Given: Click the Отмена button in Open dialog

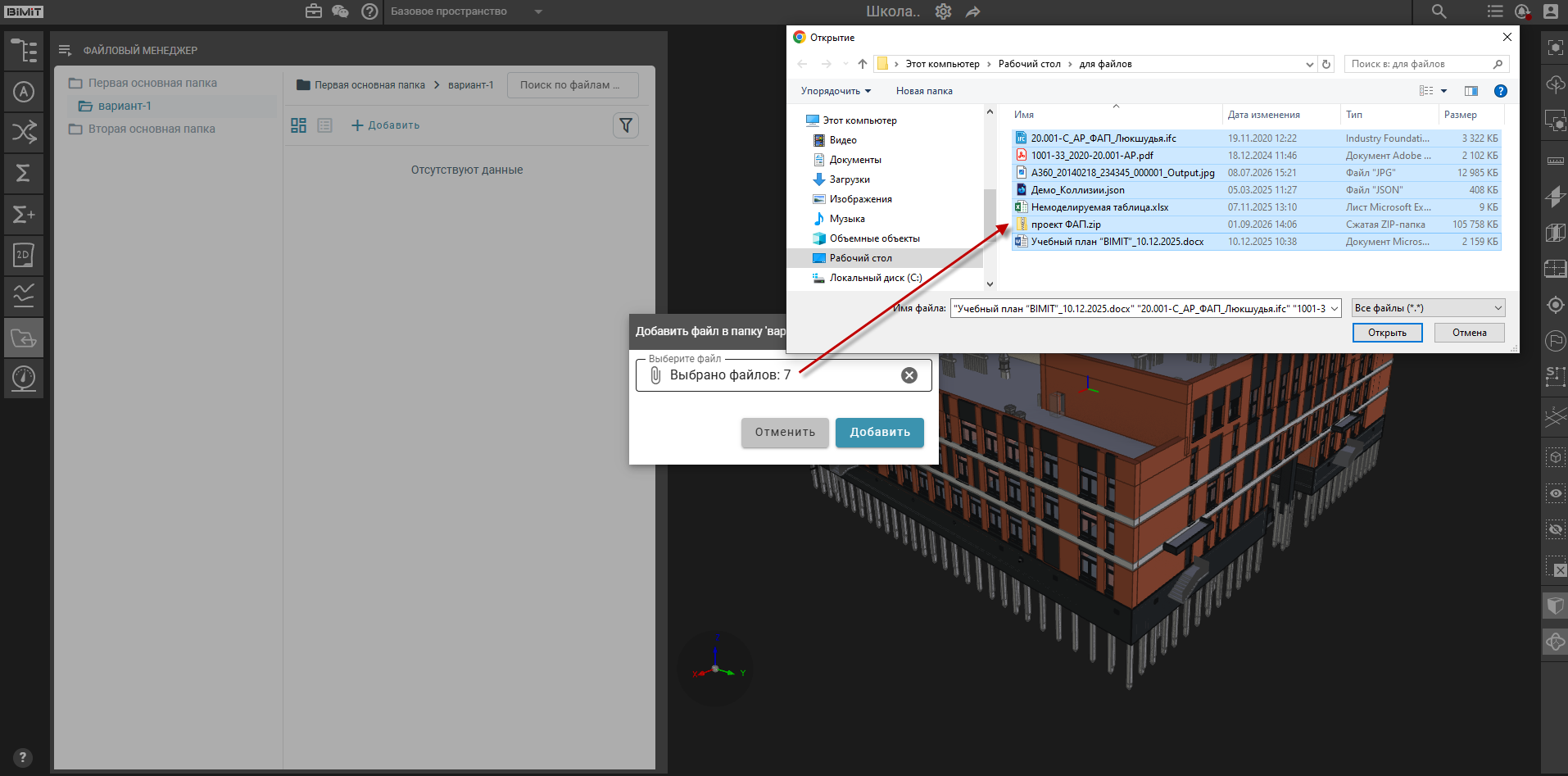Looking at the screenshot, I should (x=1470, y=333).
